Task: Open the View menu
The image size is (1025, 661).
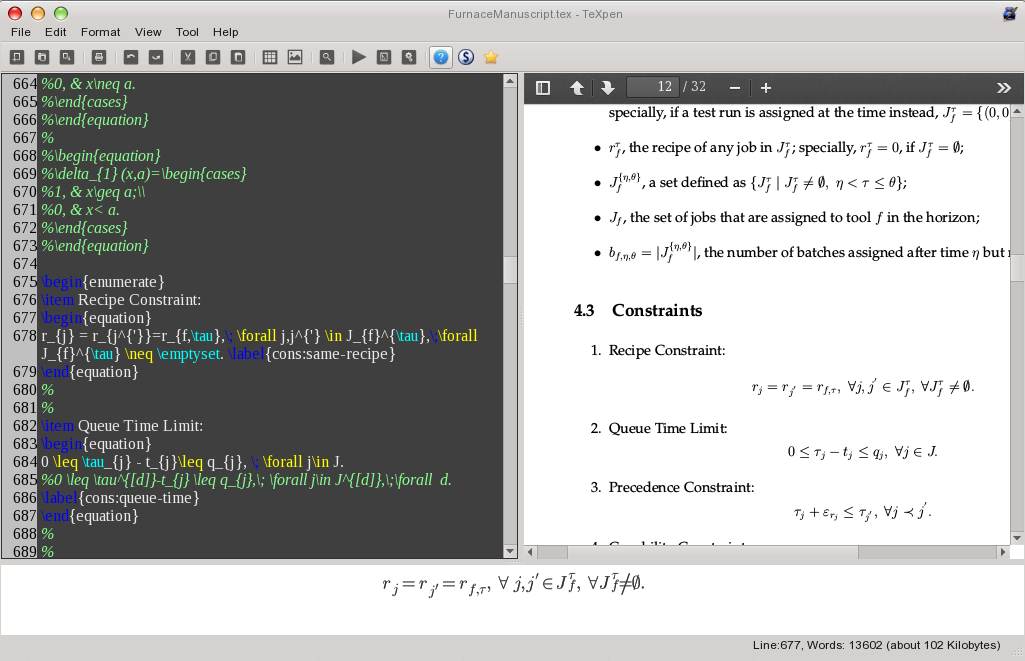Action: [x=148, y=31]
